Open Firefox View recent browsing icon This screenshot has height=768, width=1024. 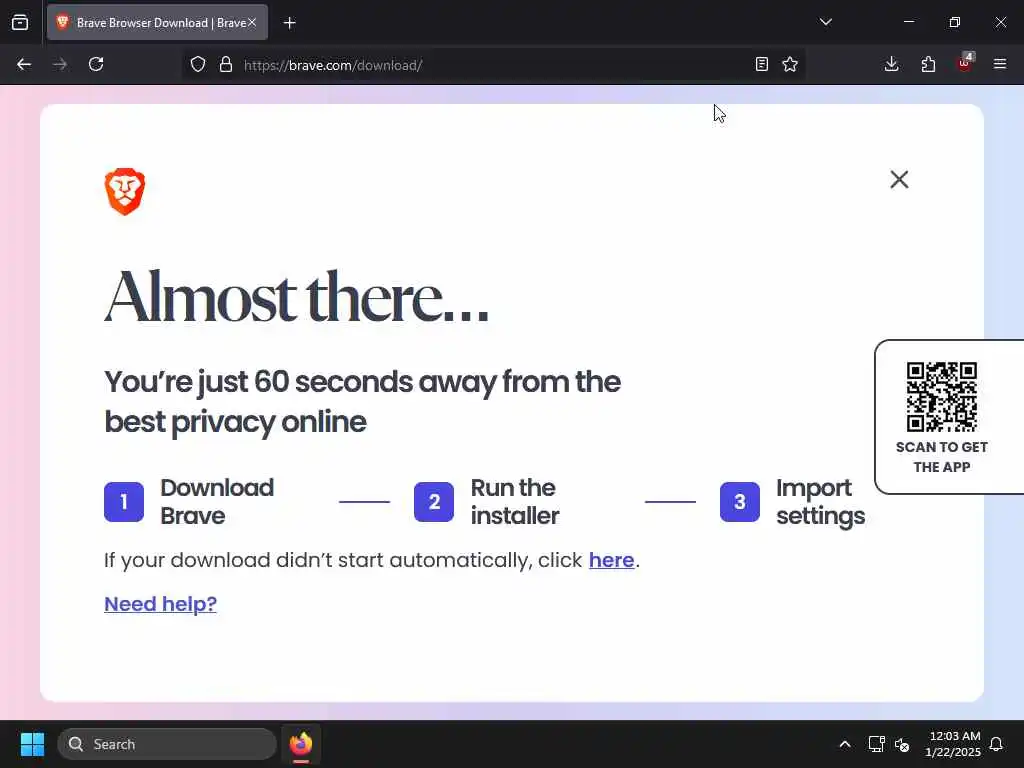[x=20, y=23]
